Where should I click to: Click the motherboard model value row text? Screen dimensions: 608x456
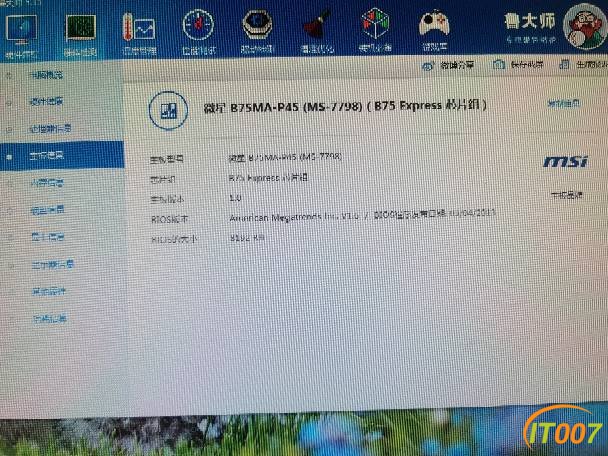tap(285, 157)
